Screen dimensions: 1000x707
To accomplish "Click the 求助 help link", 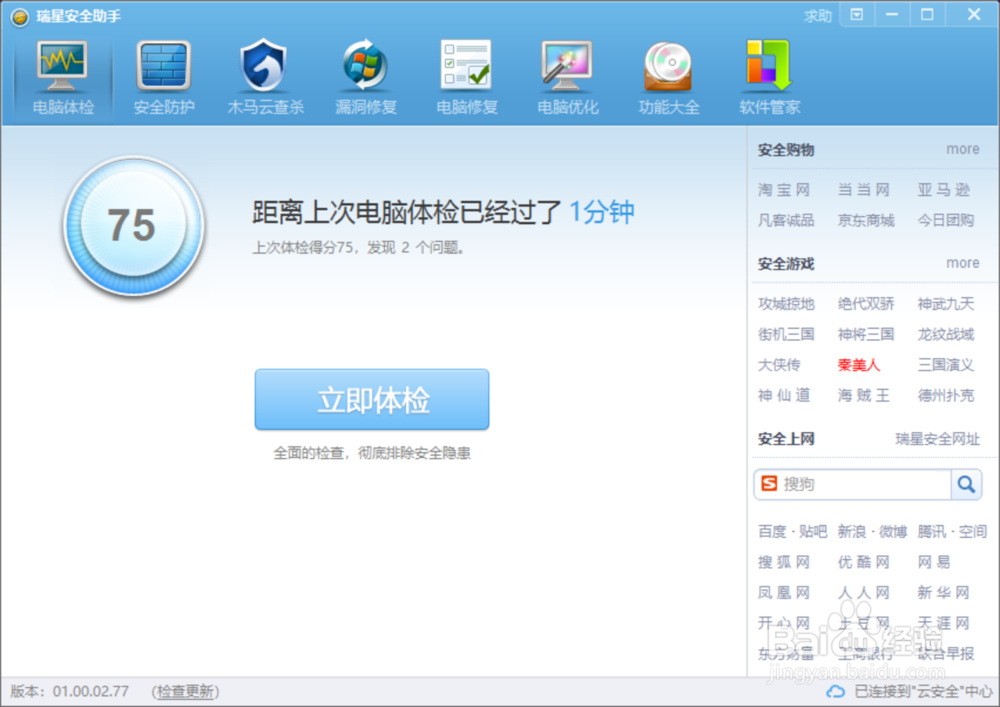I will pyautogui.click(x=818, y=16).
